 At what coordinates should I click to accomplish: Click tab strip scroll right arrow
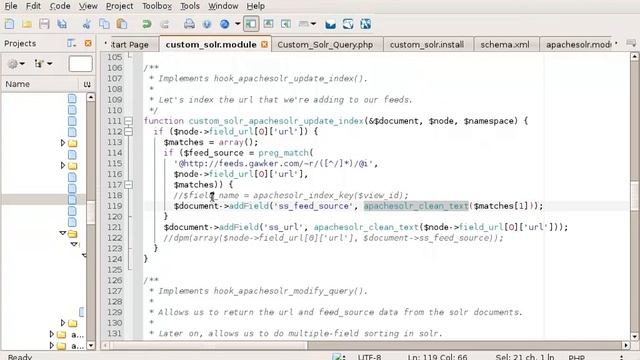(616, 43)
